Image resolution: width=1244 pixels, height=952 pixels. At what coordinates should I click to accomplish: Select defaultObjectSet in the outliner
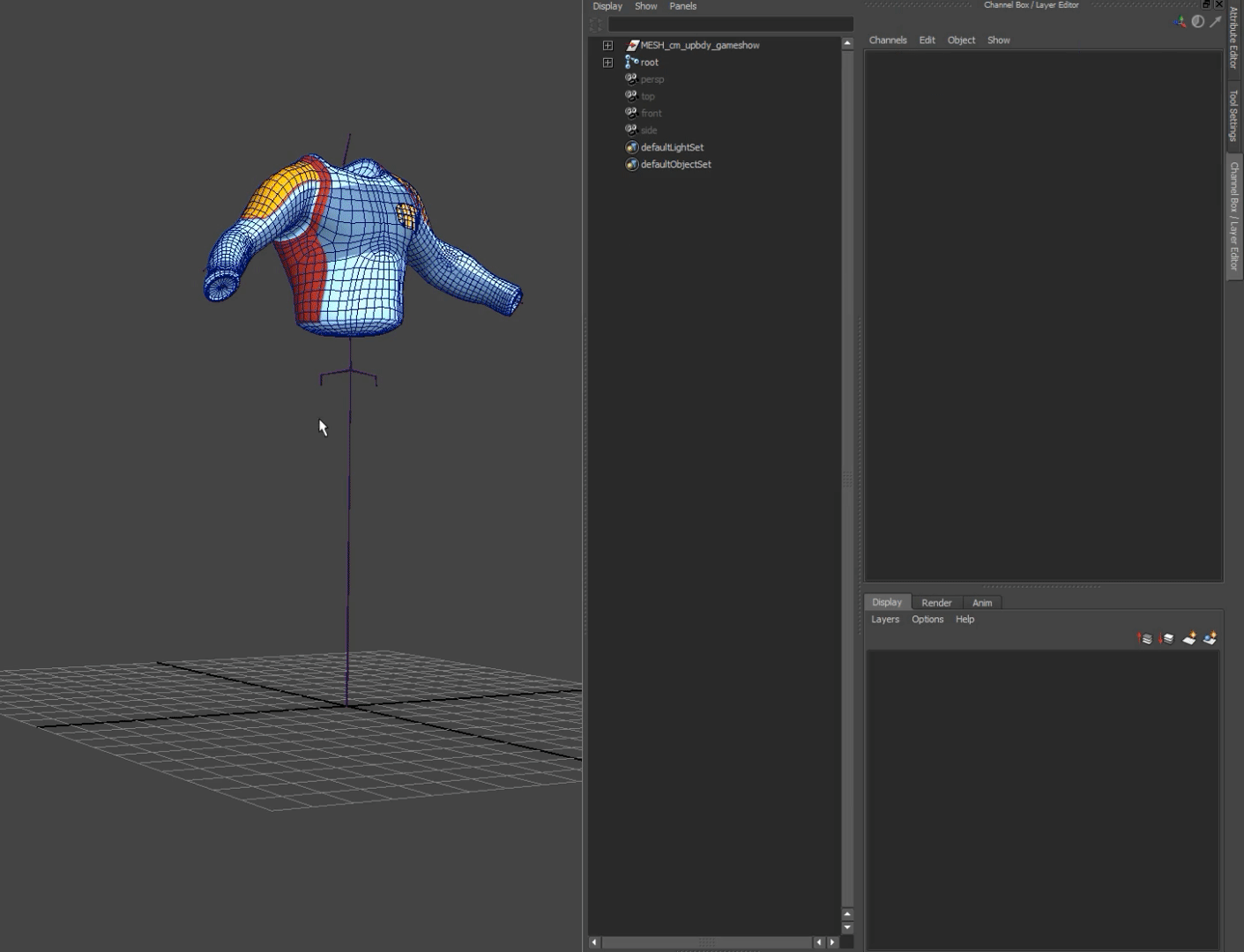click(x=676, y=164)
